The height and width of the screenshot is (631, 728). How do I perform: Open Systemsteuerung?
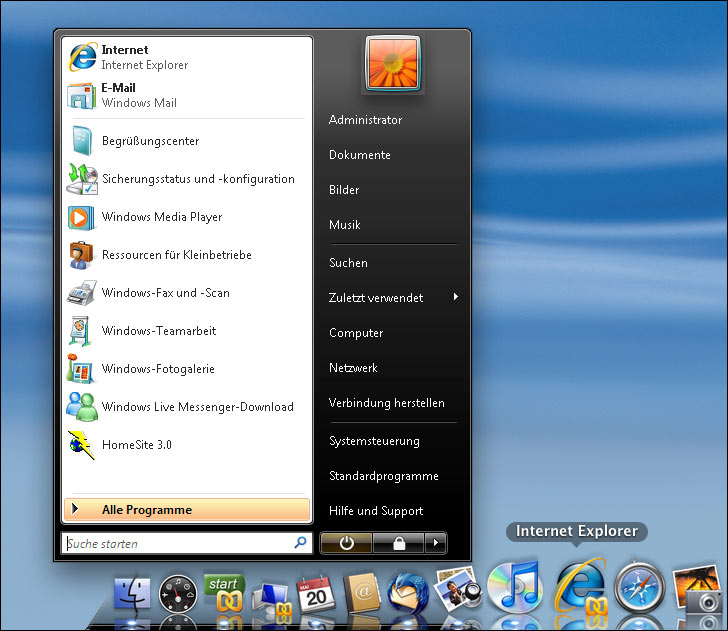tap(374, 441)
